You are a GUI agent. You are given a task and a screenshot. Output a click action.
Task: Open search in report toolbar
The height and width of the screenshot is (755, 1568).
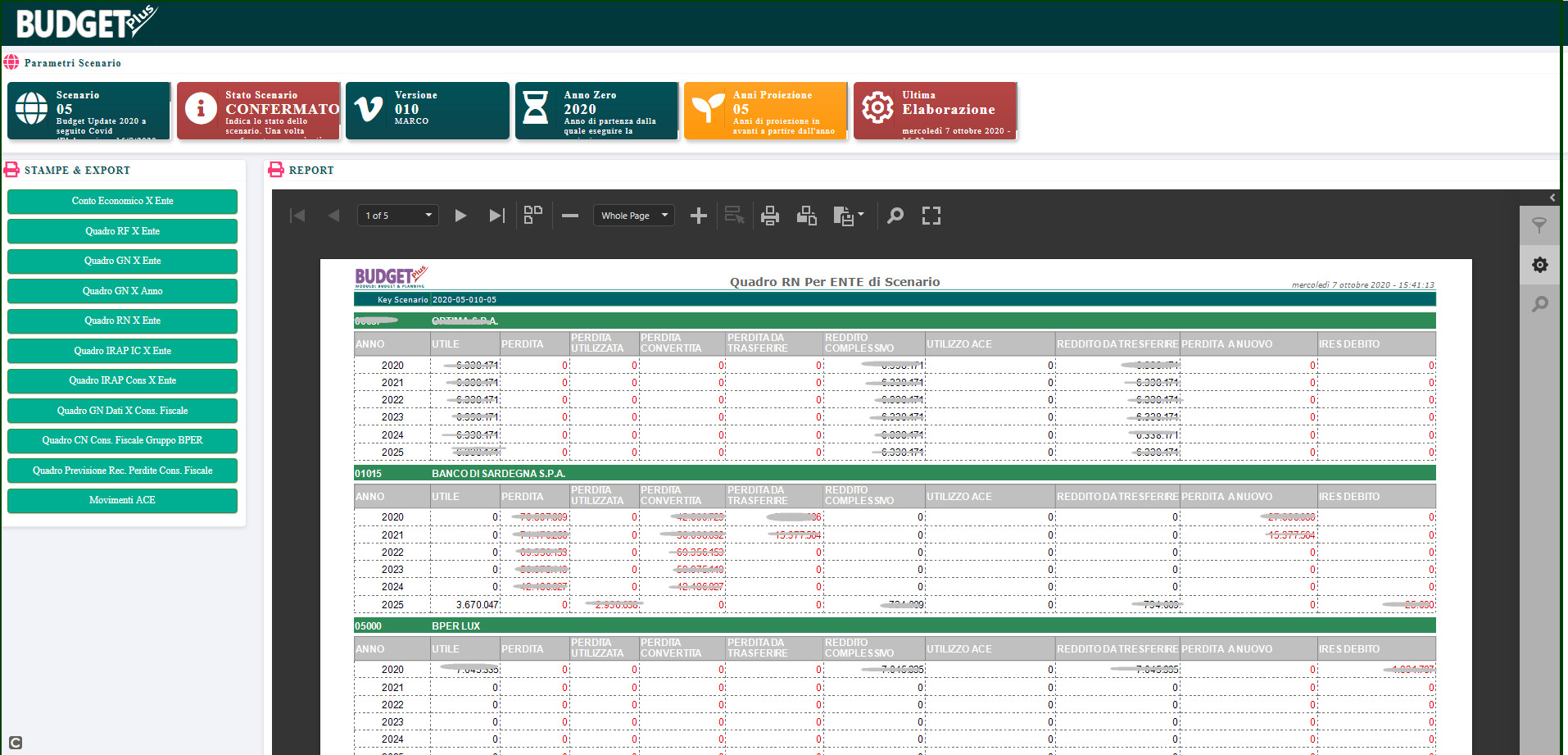pos(895,216)
